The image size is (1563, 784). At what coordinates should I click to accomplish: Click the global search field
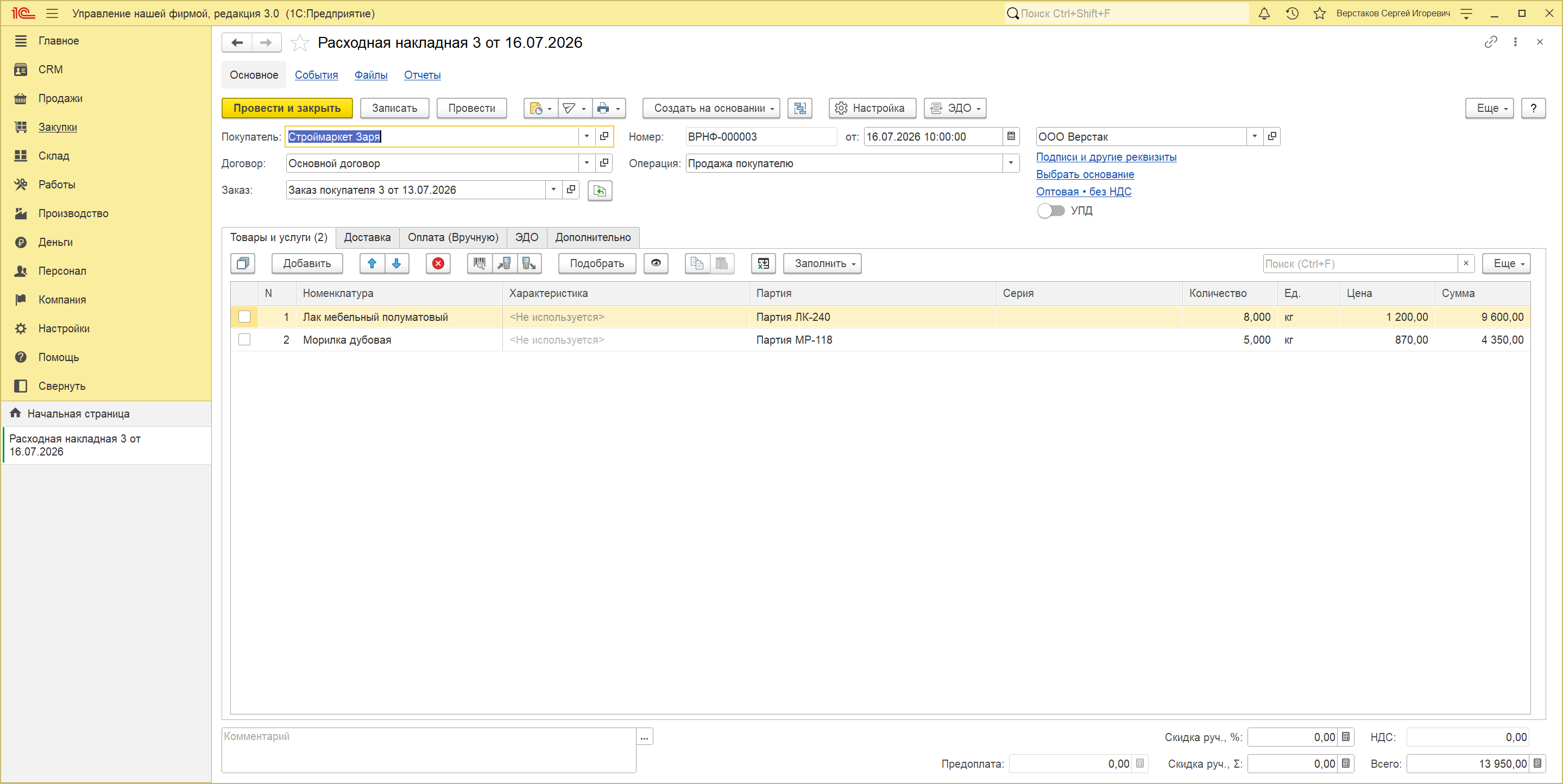tap(1127, 14)
